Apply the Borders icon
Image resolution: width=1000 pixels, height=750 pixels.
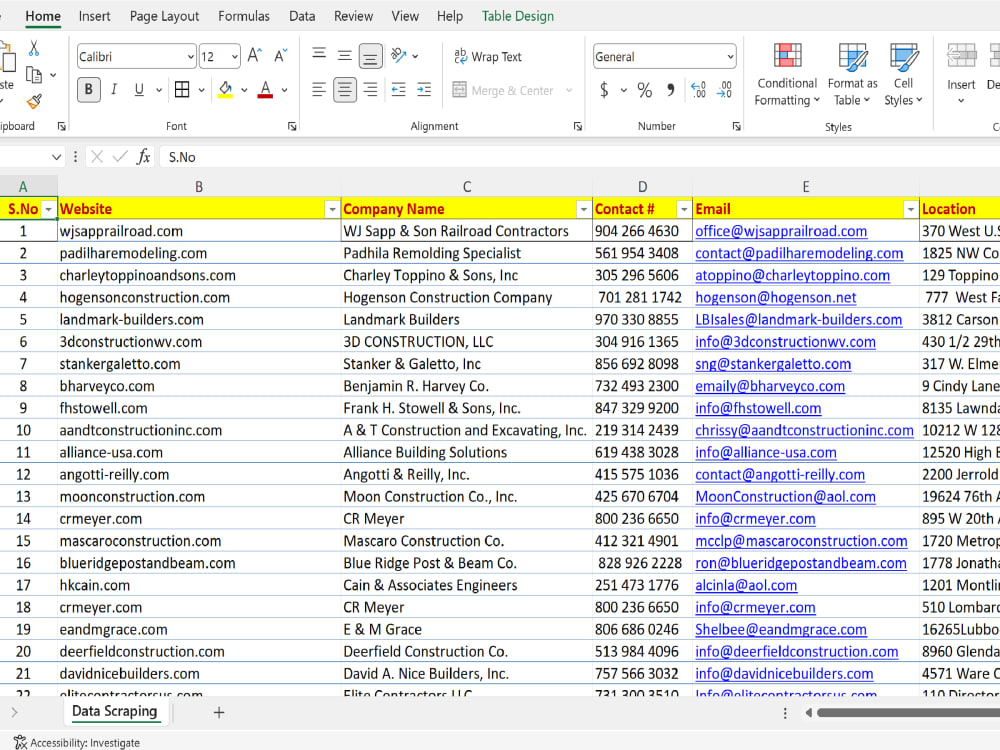click(x=182, y=89)
